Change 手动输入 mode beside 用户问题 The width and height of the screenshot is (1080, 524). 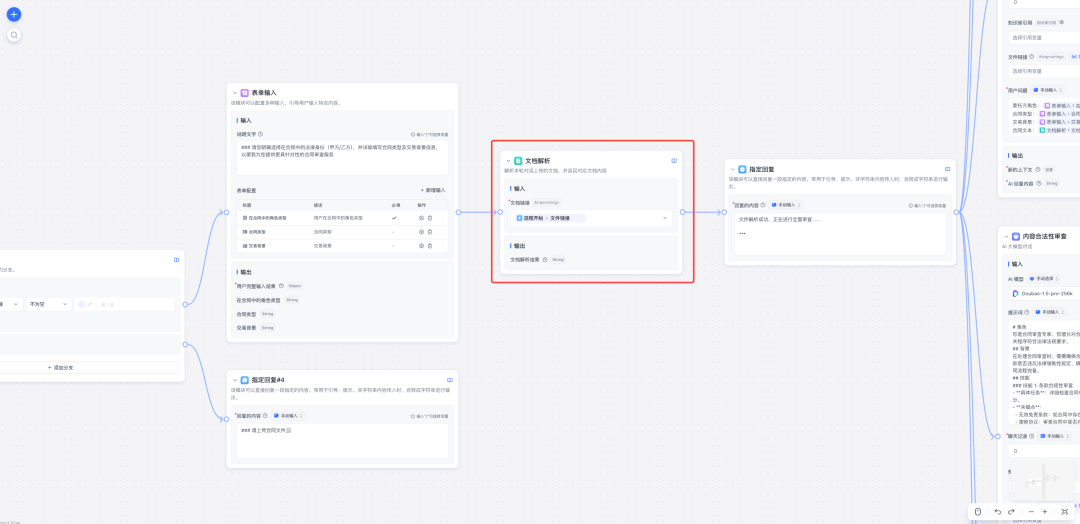[1047, 90]
